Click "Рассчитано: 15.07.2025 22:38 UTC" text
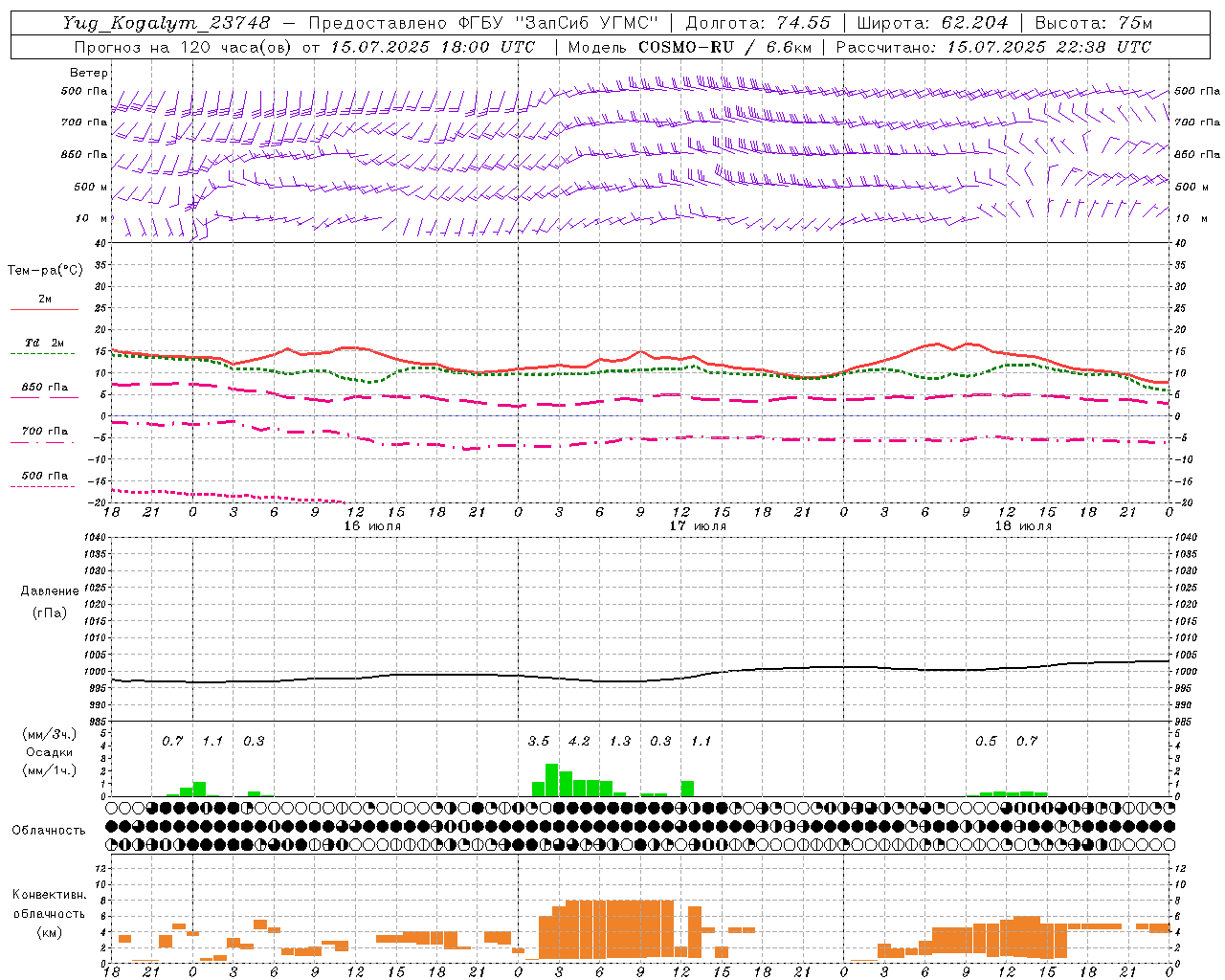1225x980 pixels. point(993,47)
